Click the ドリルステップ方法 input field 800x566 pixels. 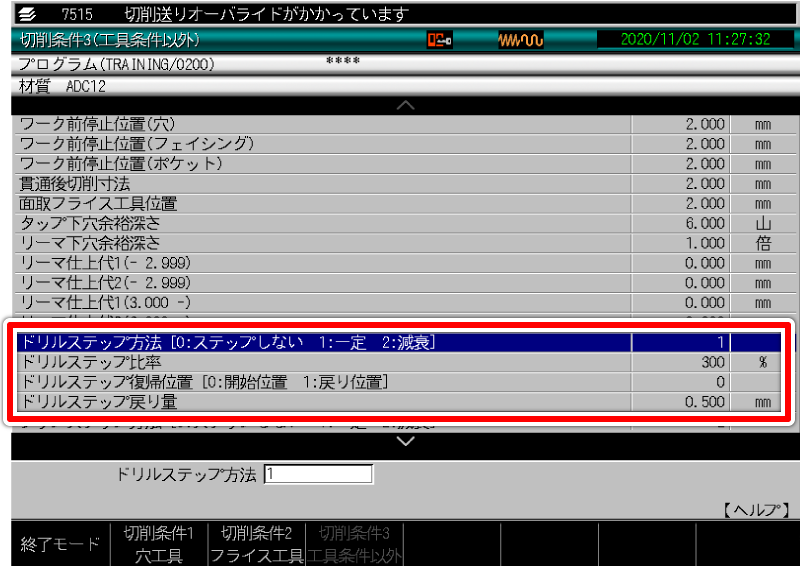click(x=318, y=474)
